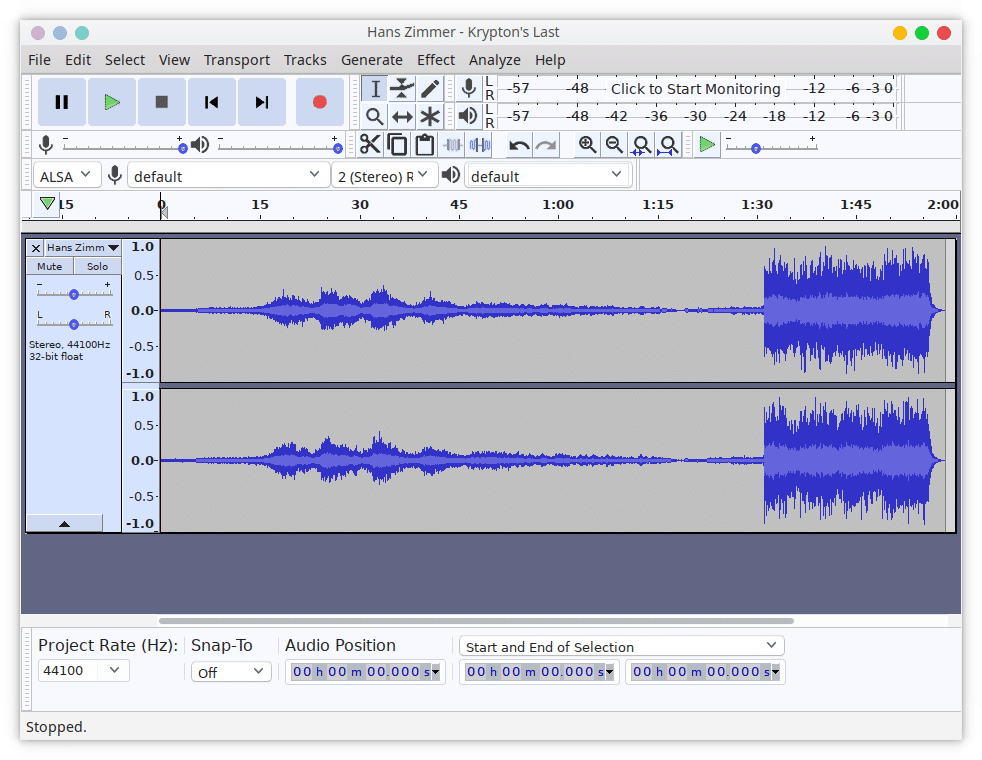Open the Select menu
This screenshot has height=760, width=982.
pyautogui.click(x=125, y=60)
